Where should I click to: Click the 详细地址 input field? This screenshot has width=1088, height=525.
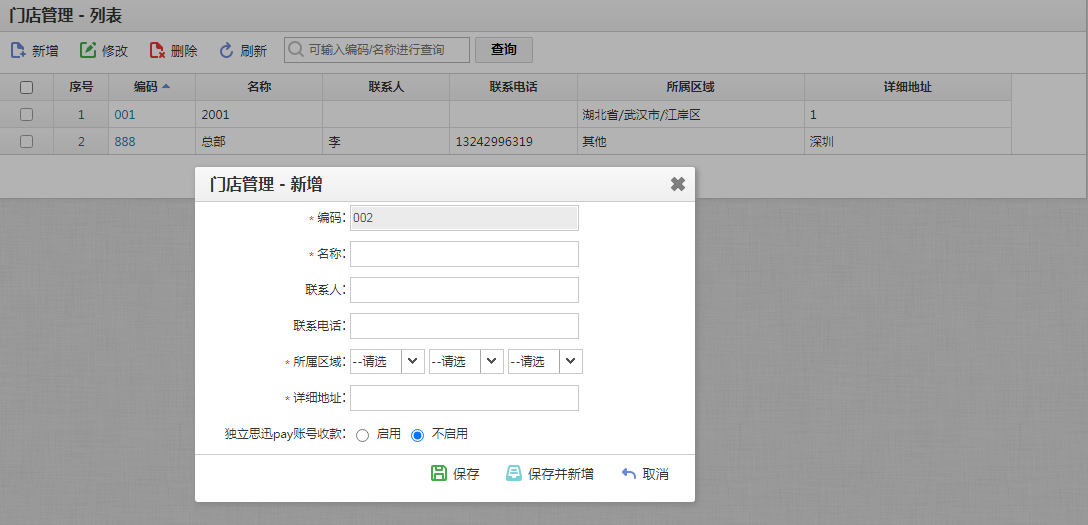pyautogui.click(x=464, y=398)
